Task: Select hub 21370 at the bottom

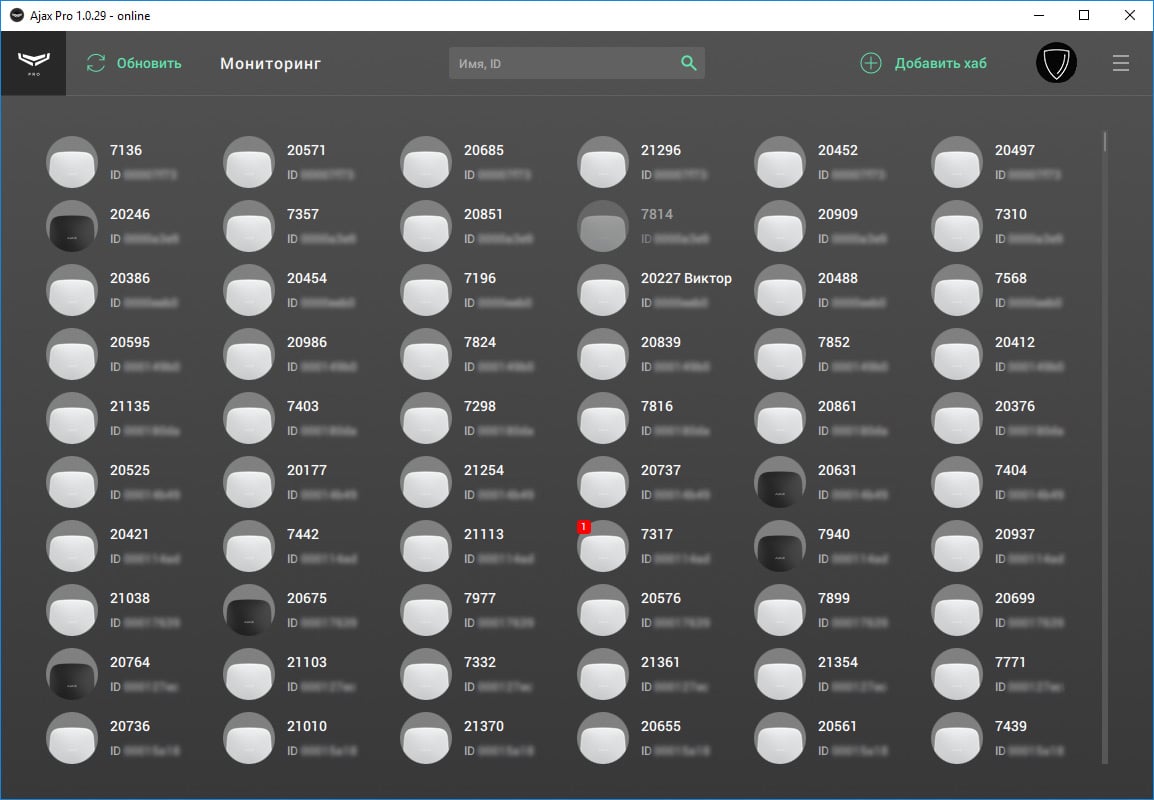Action: click(x=425, y=738)
